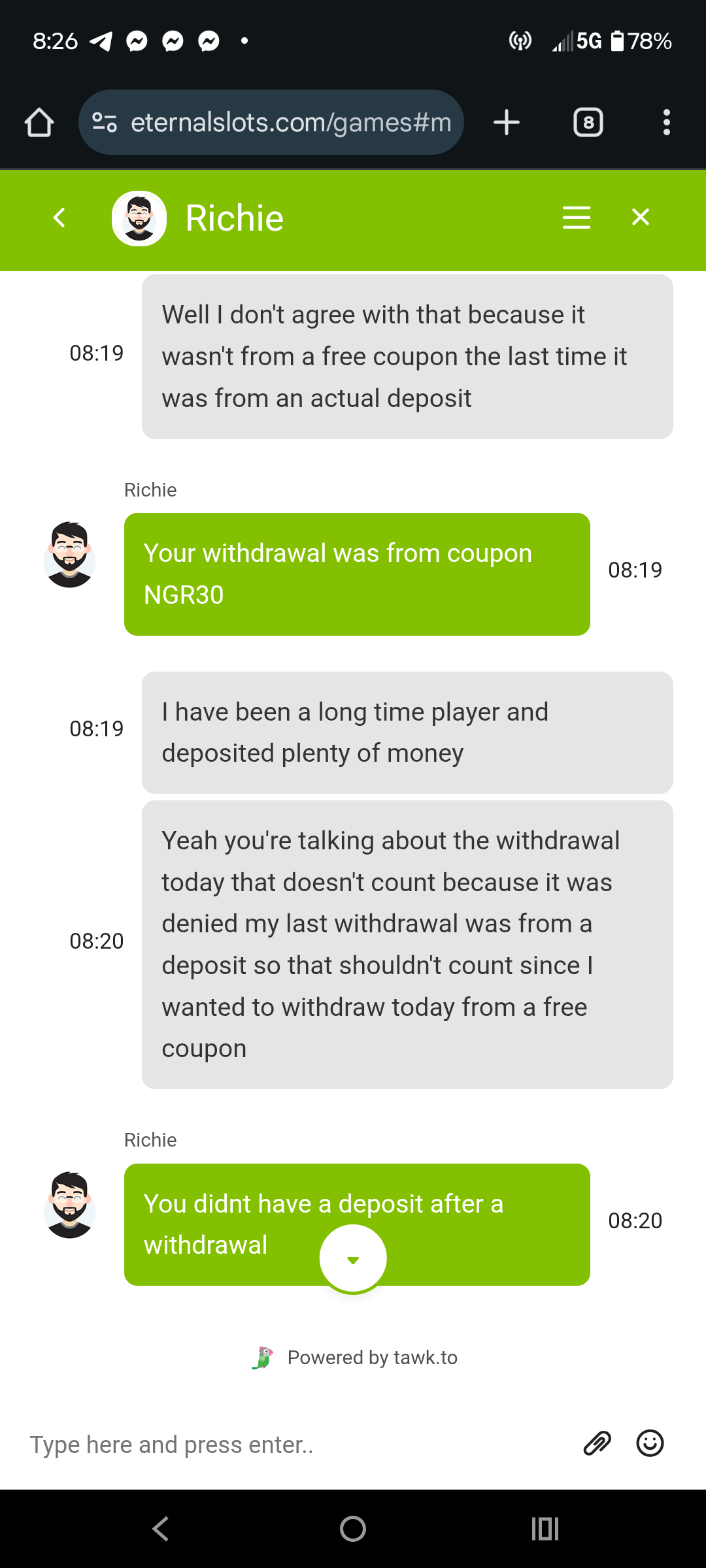Screen dimensions: 706x1568
Task: Tap Android back navigation button
Action: click(x=161, y=1529)
